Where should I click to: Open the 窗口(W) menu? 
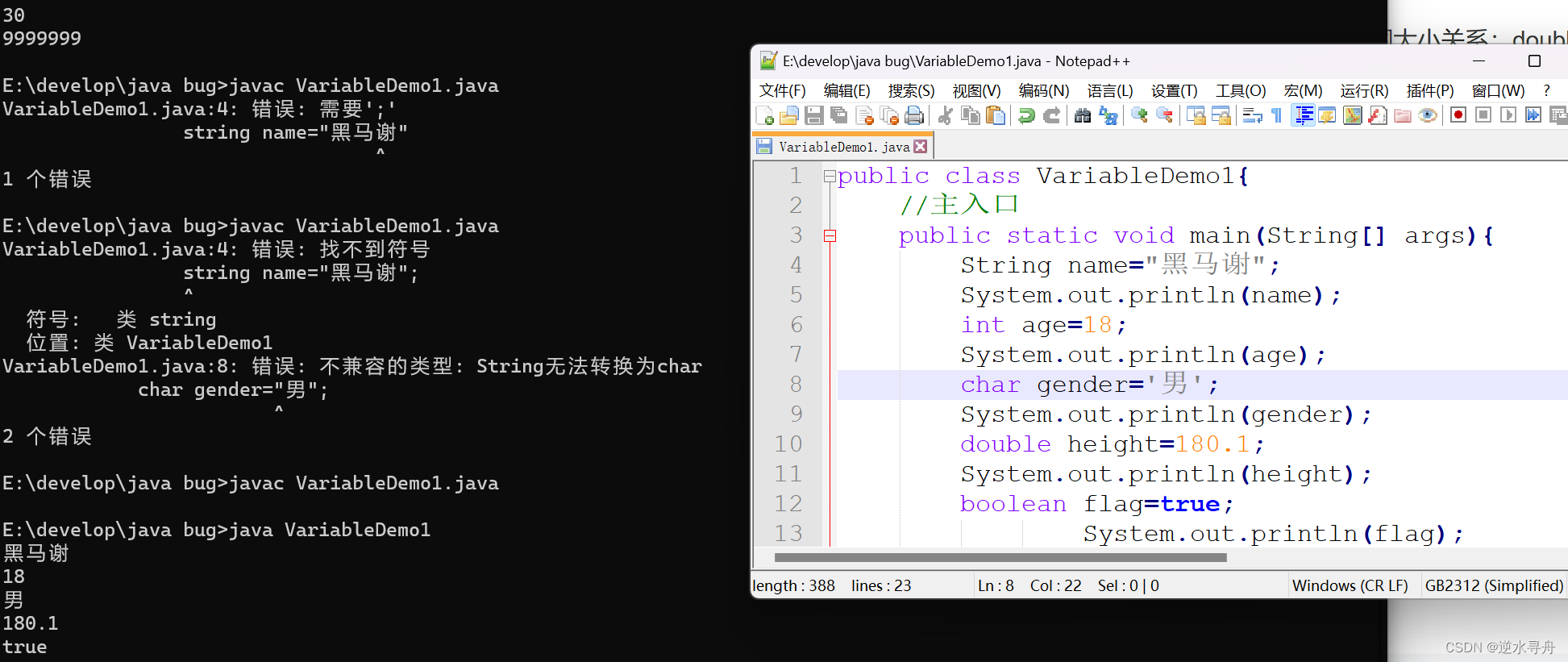[x=1498, y=90]
